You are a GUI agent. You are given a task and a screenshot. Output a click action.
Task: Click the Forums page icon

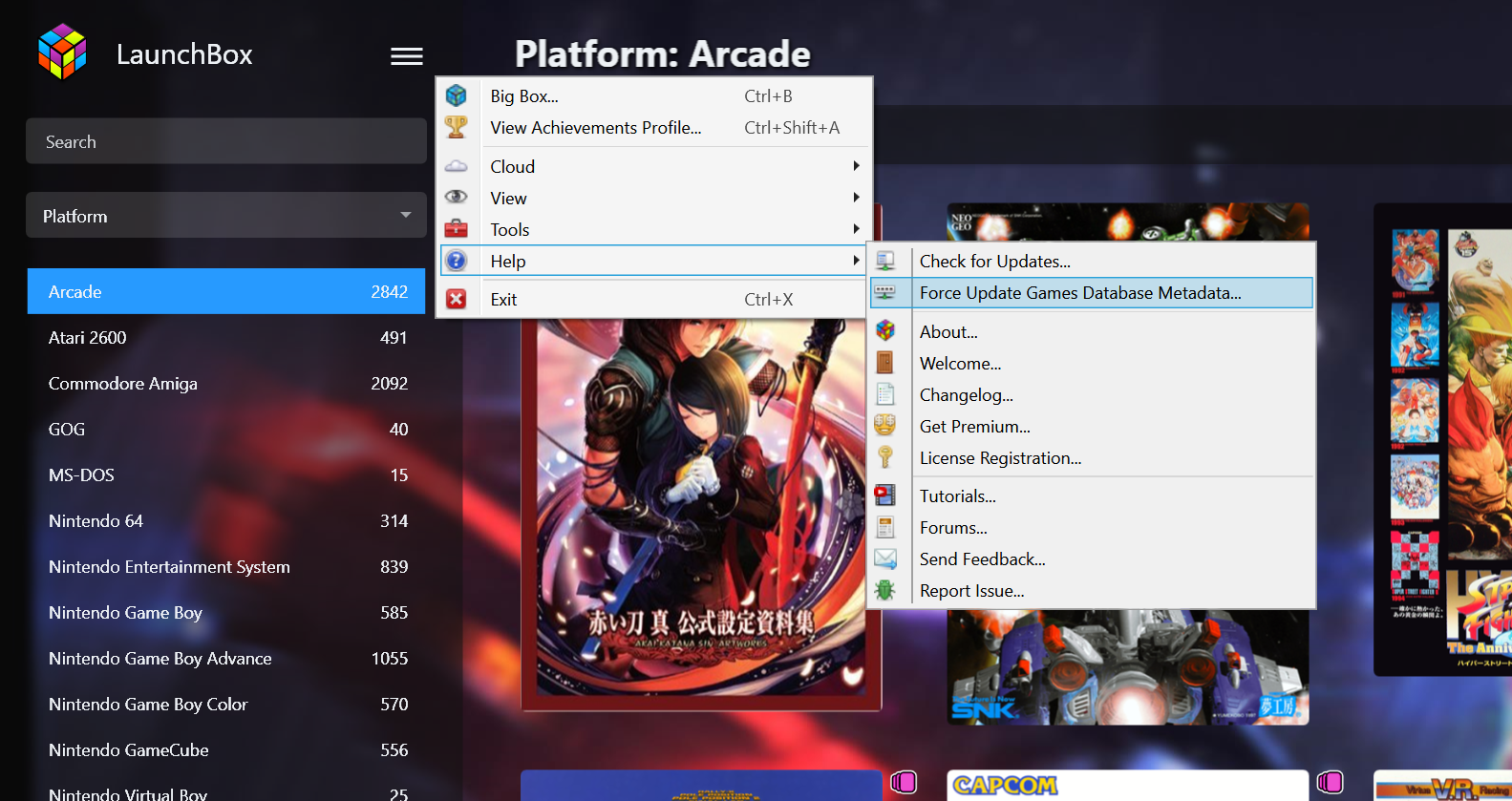click(x=885, y=527)
